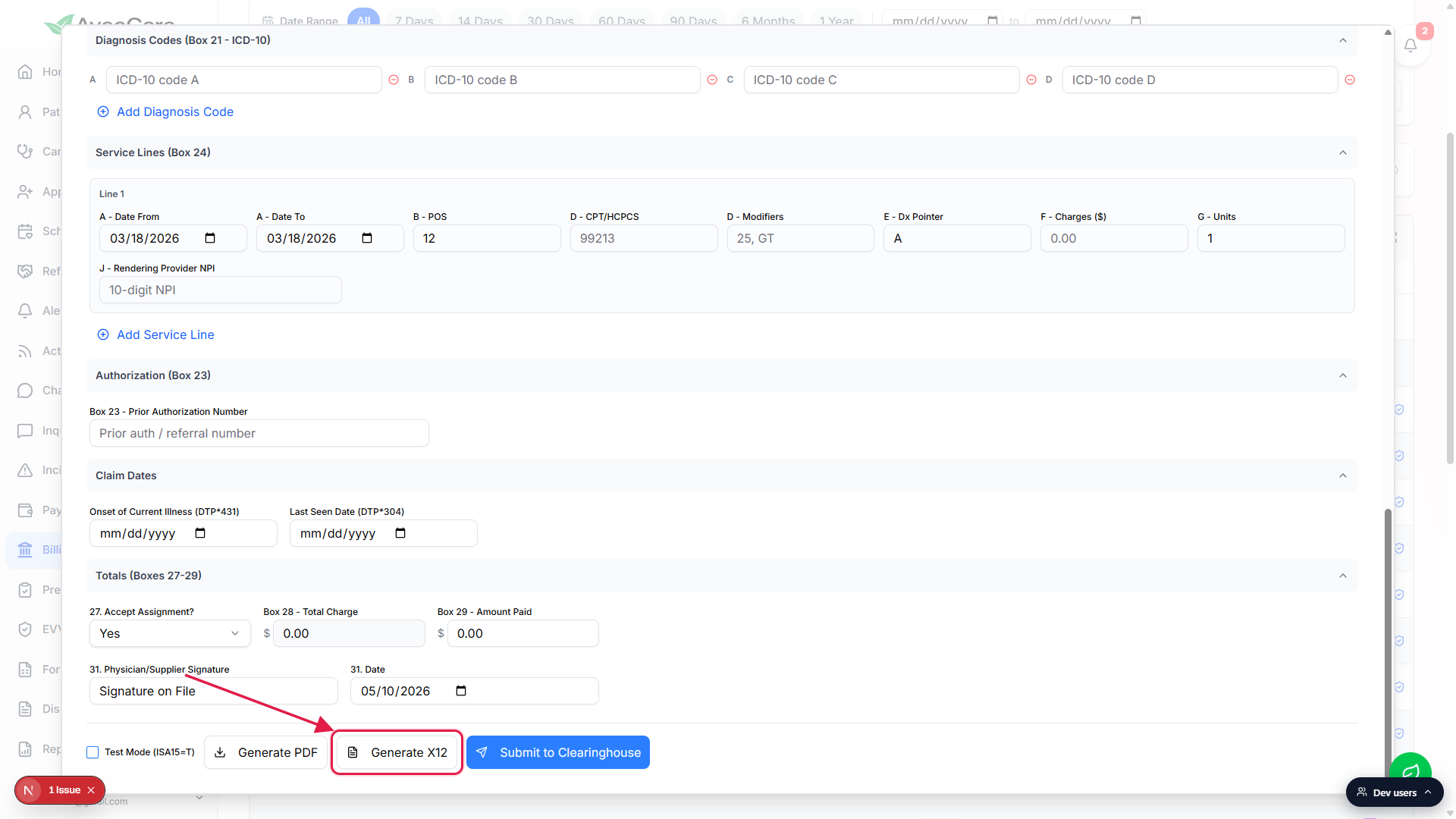Image resolution: width=1456 pixels, height=819 pixels.
Task: Open the Payments wallet sidebar icon
Action: click(25, 510)
